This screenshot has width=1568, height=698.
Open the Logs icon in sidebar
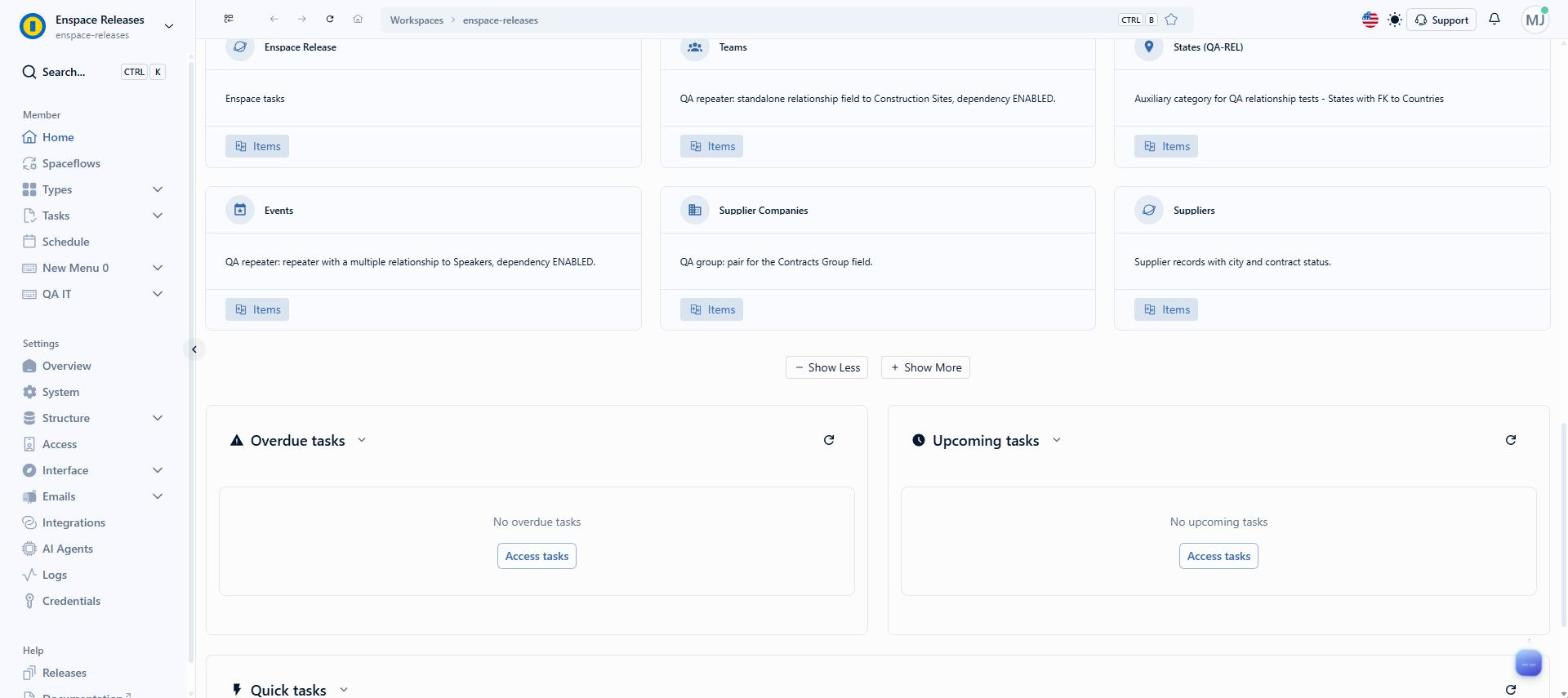coord(29,575)
